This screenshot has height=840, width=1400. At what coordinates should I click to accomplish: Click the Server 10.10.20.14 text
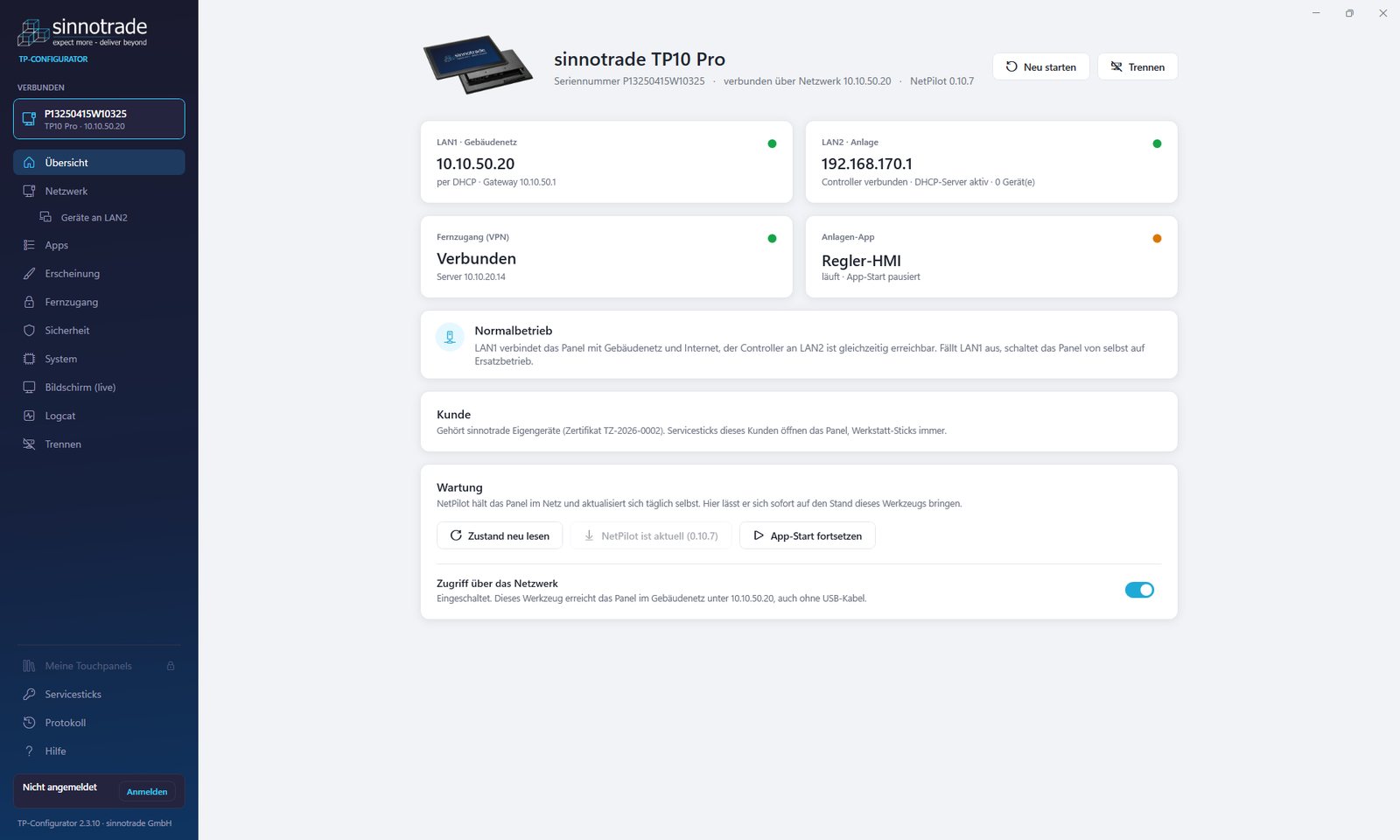[471, 276]
